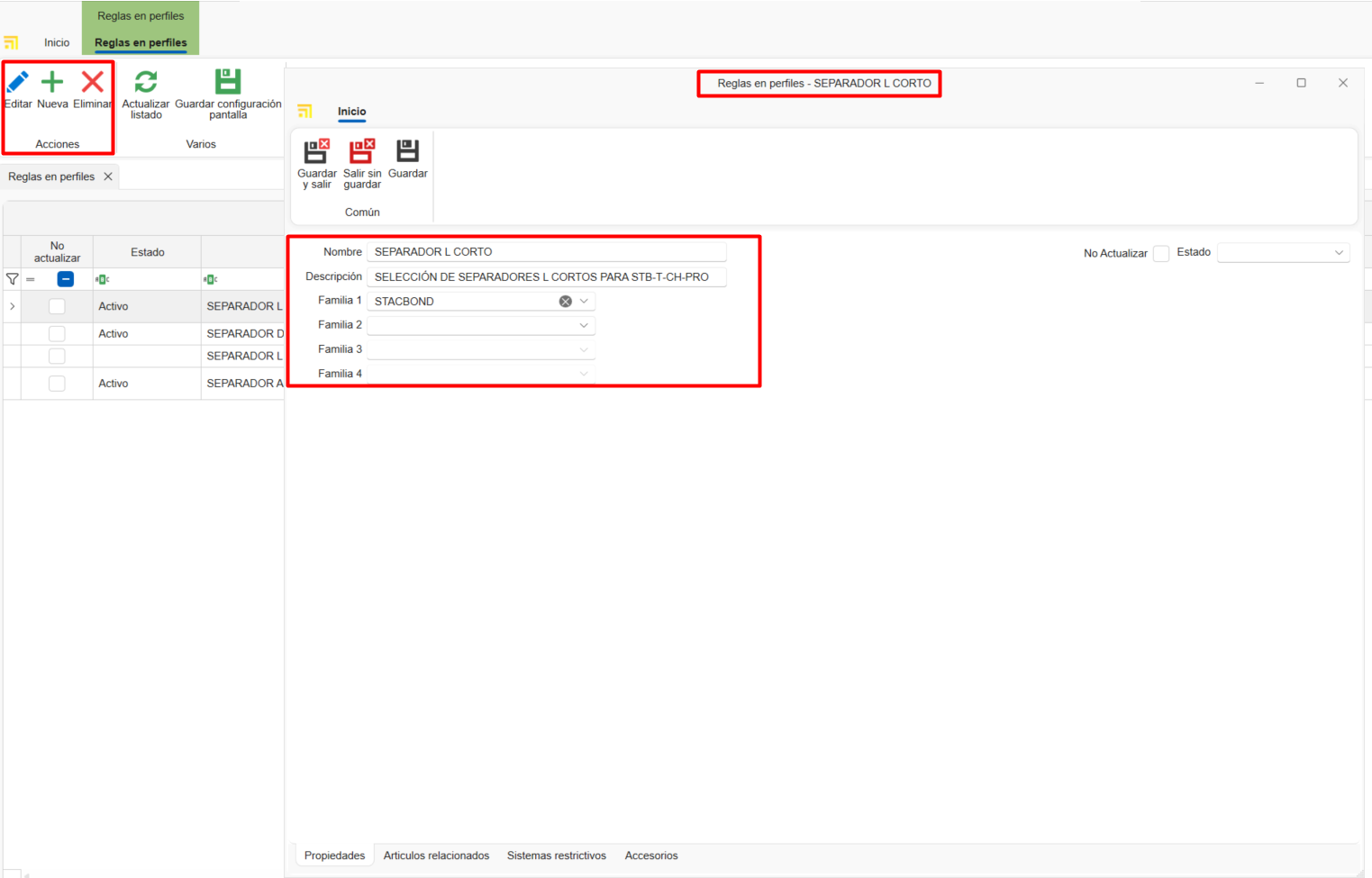Select the Accesorios tab

650,855
